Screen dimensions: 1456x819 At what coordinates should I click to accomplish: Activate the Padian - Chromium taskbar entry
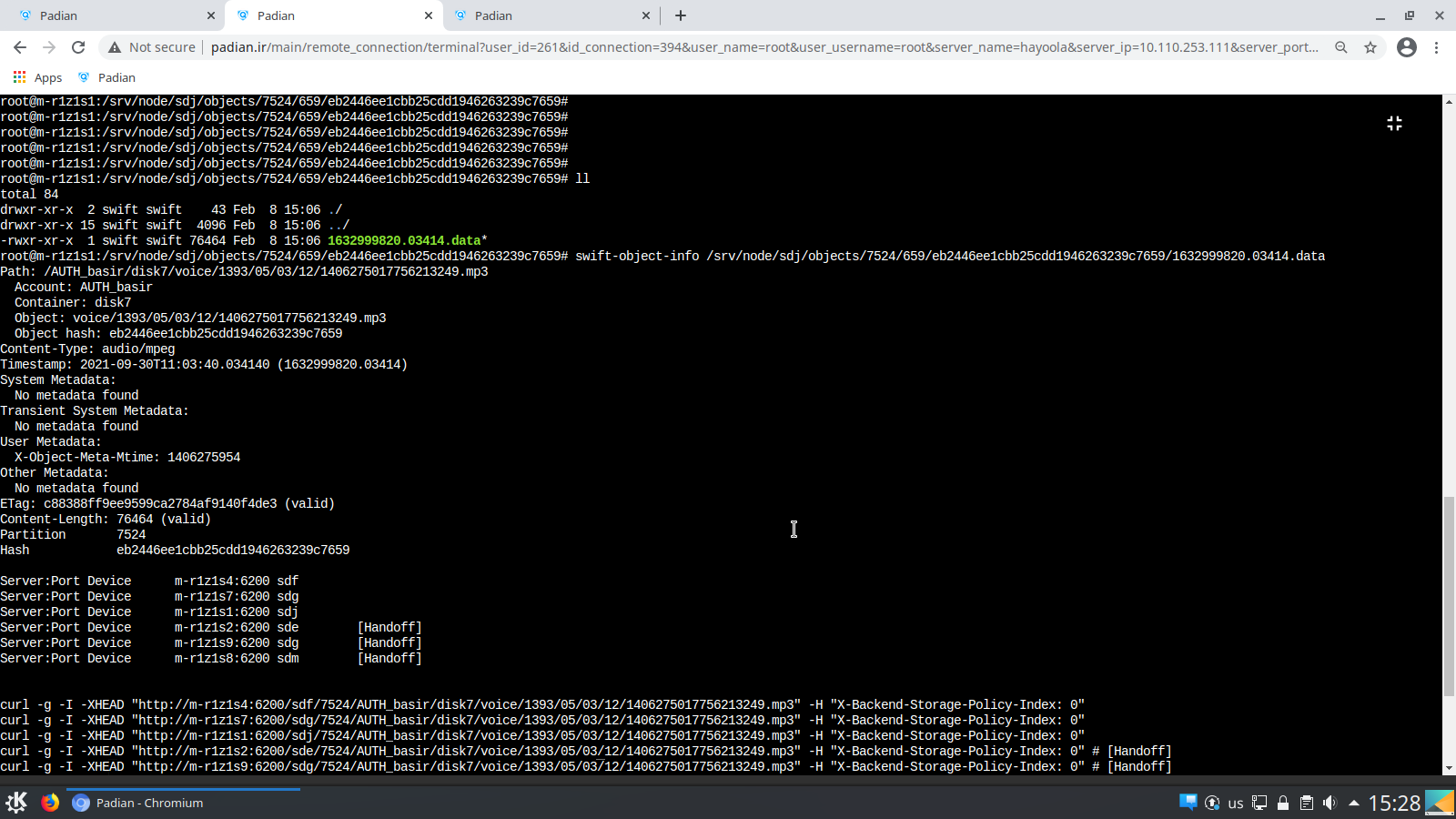coord(183,803)
